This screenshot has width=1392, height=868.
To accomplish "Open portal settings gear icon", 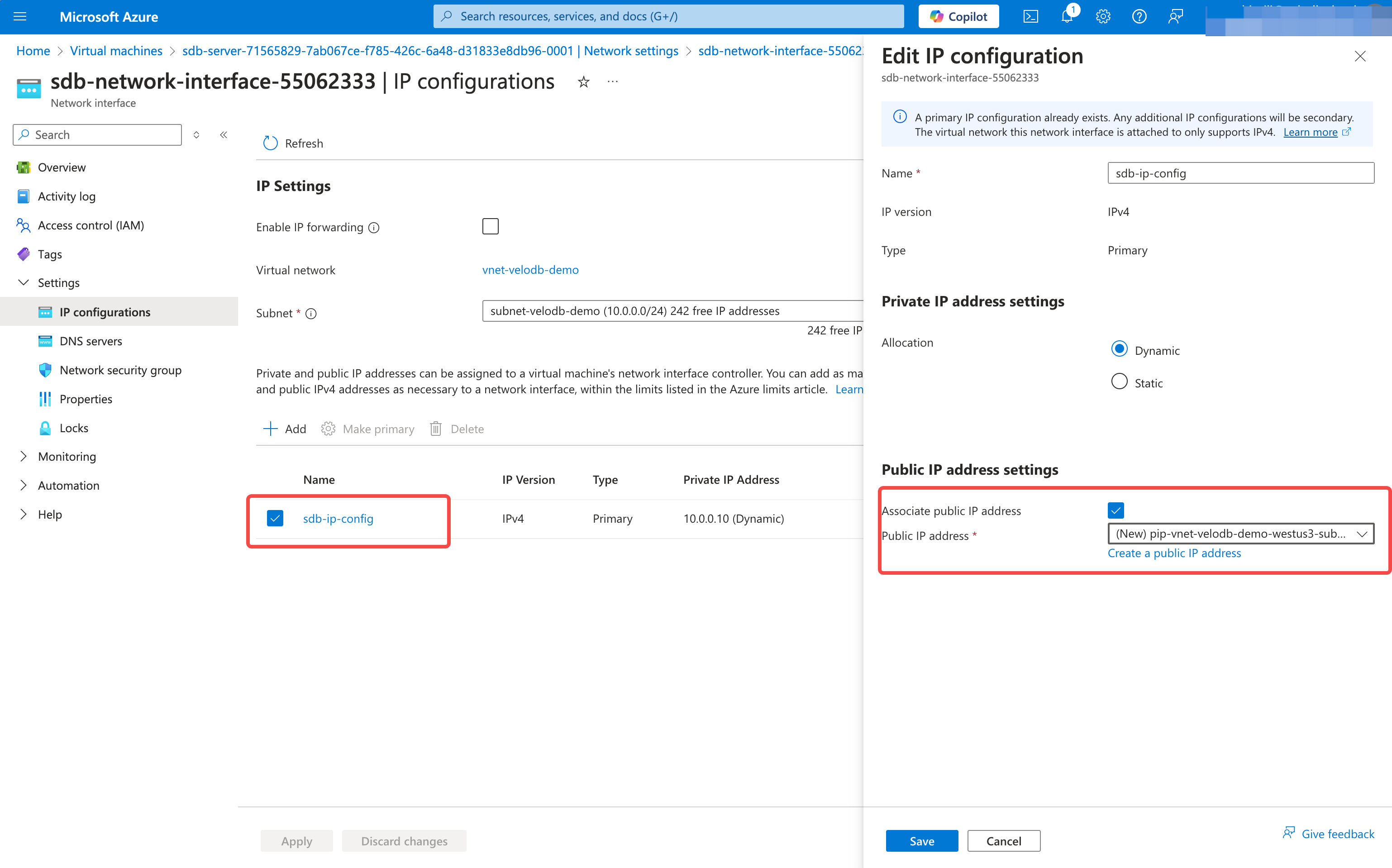I will 1103,17.
